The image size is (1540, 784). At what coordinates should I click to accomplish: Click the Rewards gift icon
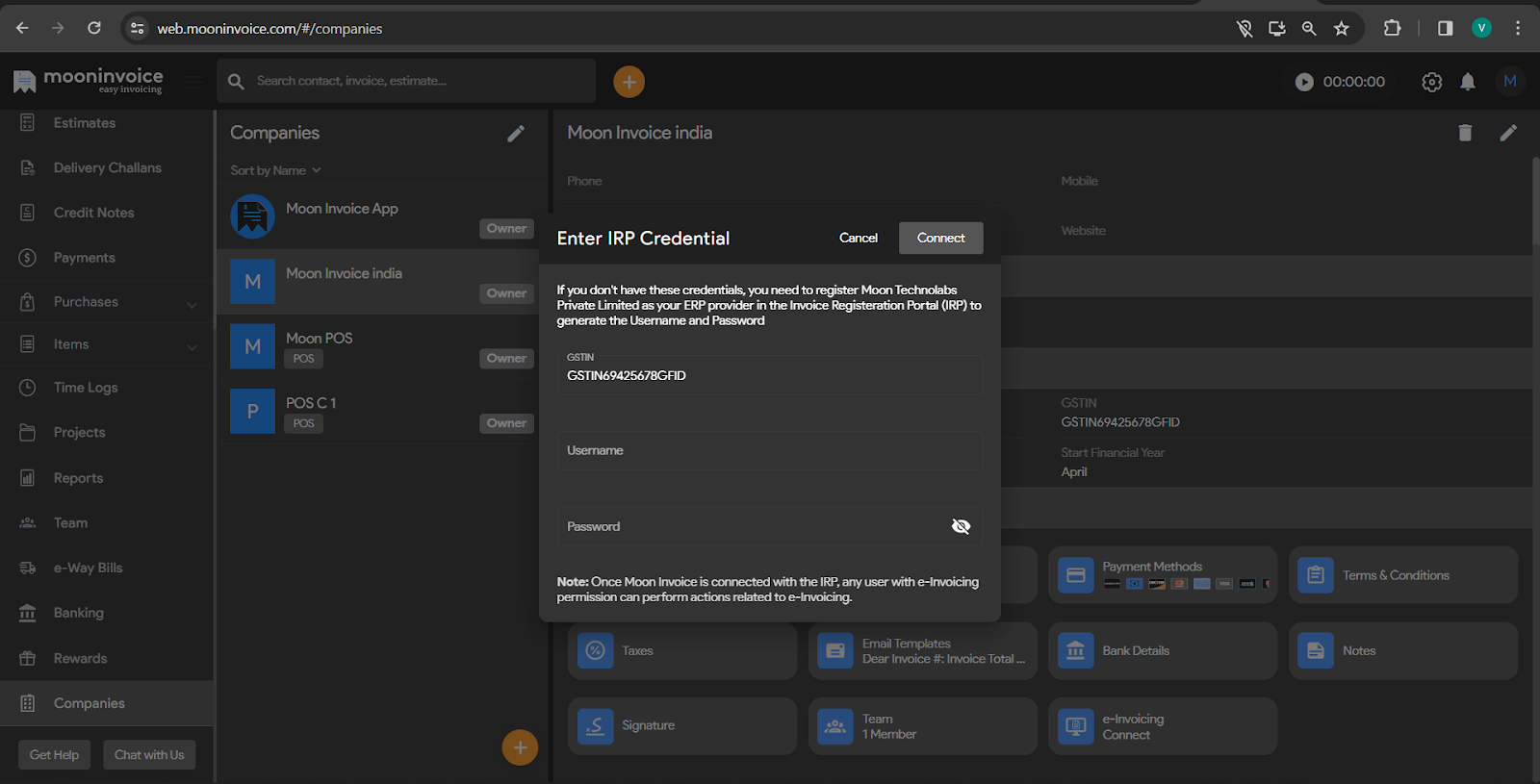point(28,659)
